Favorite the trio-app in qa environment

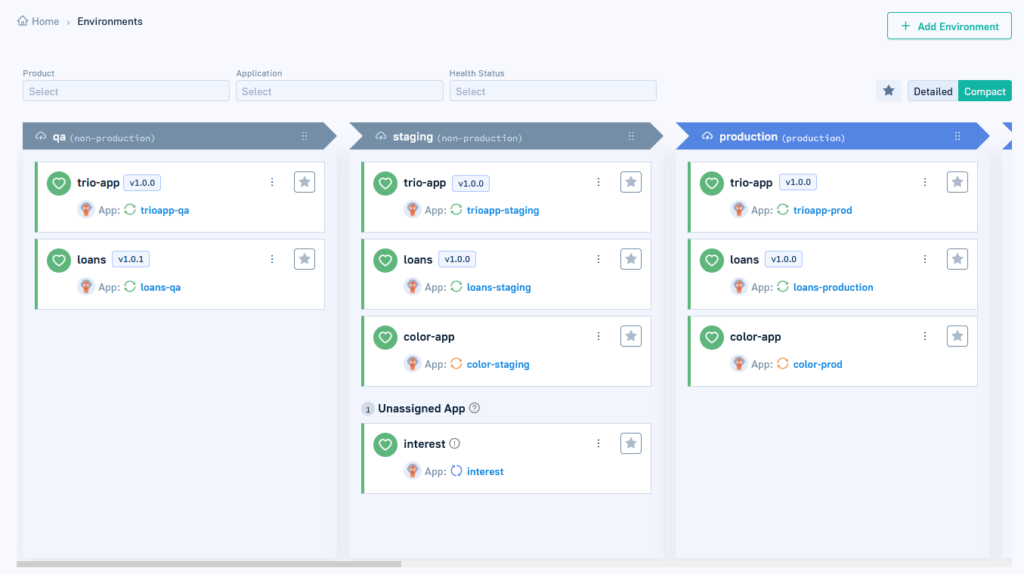pyautogui.click(x=305, y=182)
